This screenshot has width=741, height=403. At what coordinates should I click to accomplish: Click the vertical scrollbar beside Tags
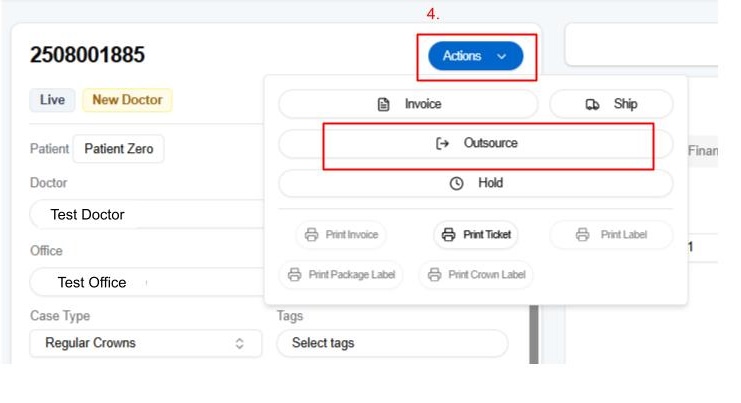pos(534,334)
